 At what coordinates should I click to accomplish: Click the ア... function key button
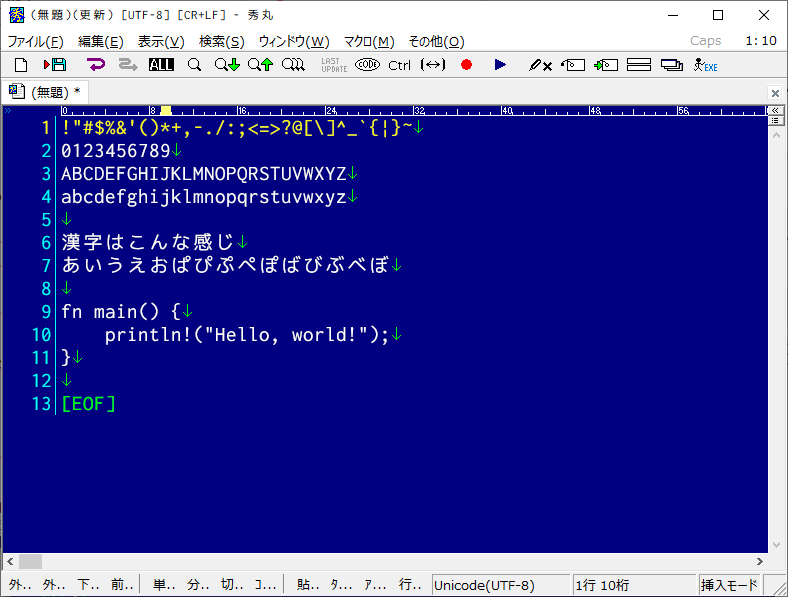pyautogui.click(x=375, y=584)
